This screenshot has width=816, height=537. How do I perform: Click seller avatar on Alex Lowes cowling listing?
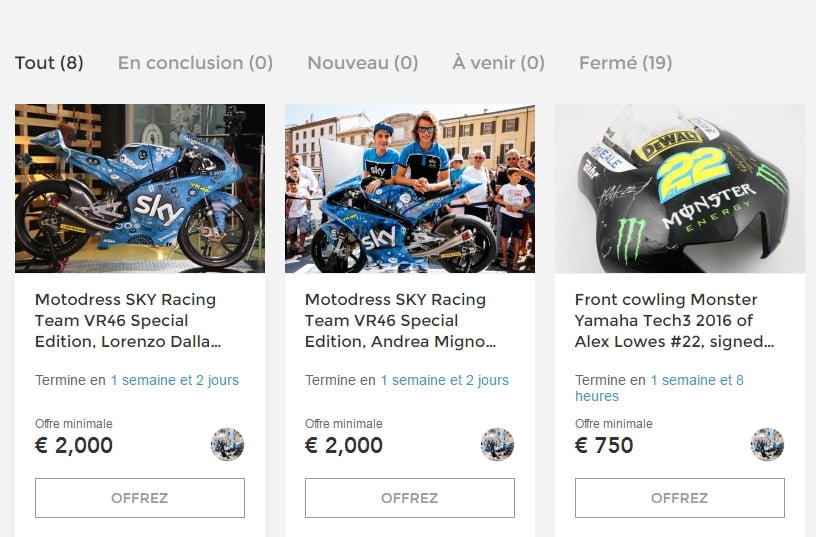click(768, 444)
